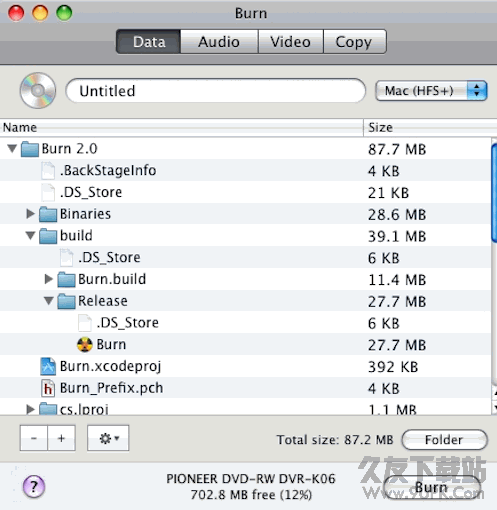Viewport: 497px width, 510px height.
Task: Click the red close window button
Action: tap(16, 13)
